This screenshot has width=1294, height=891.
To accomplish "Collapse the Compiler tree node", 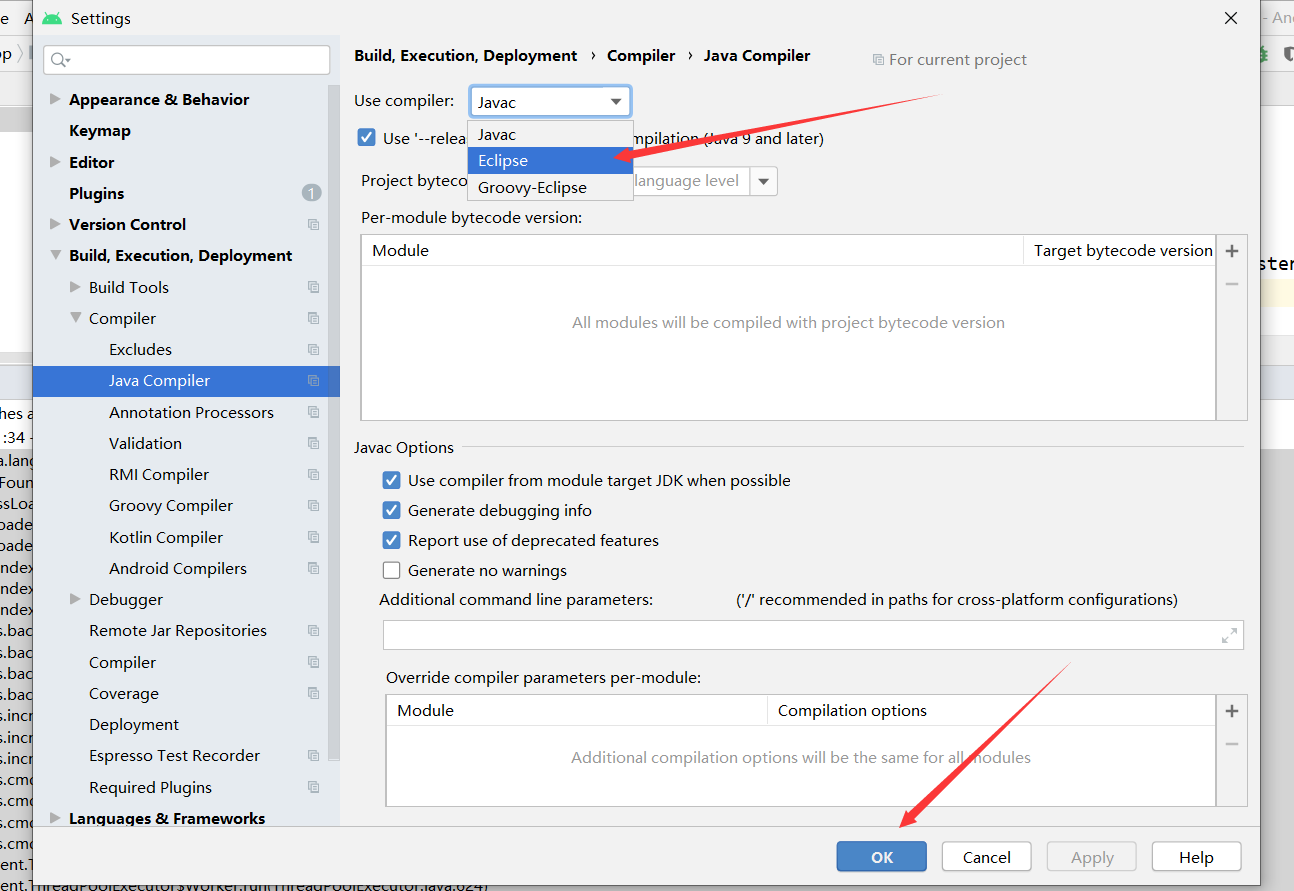I will [x=75, y=318].
